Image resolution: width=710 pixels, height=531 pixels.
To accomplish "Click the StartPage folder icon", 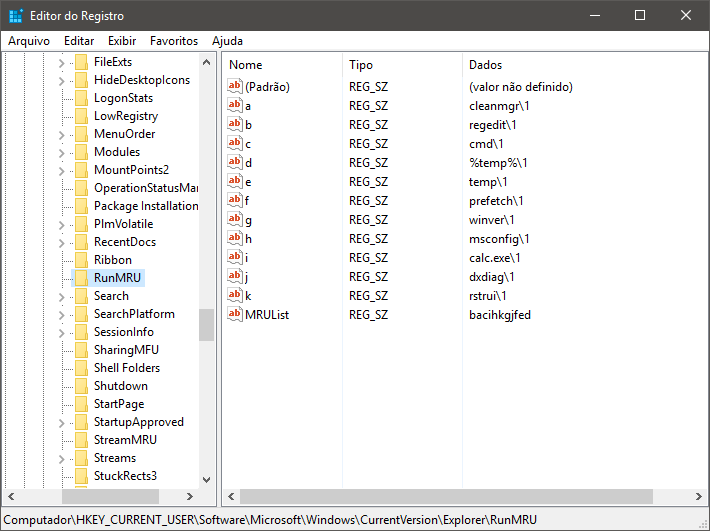I will [x=82, y=404].
